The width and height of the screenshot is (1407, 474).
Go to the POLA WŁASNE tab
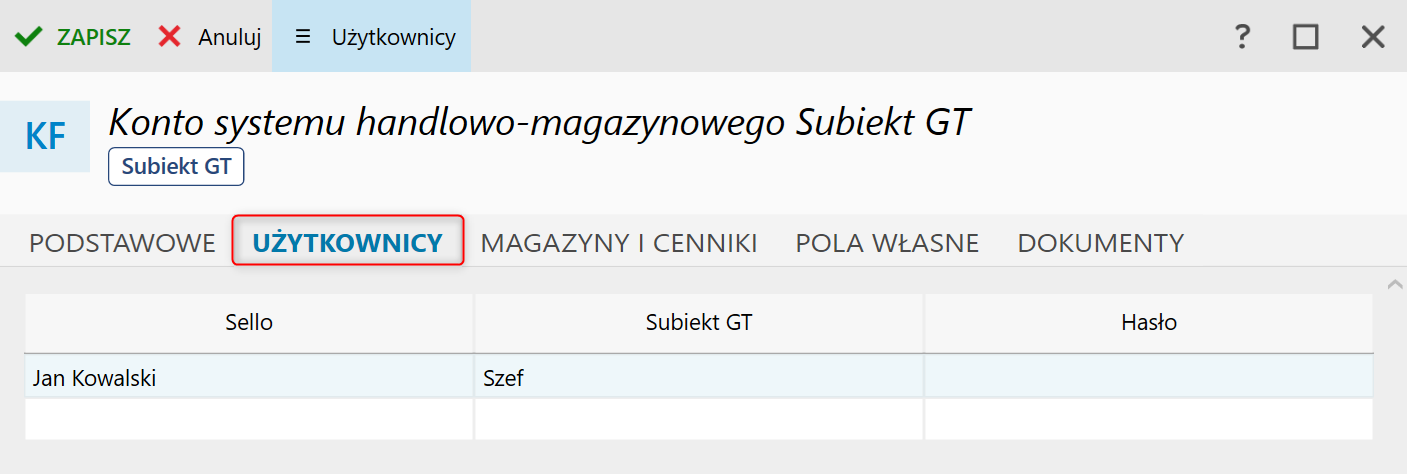pyautogui.click(x=887, y=242)
